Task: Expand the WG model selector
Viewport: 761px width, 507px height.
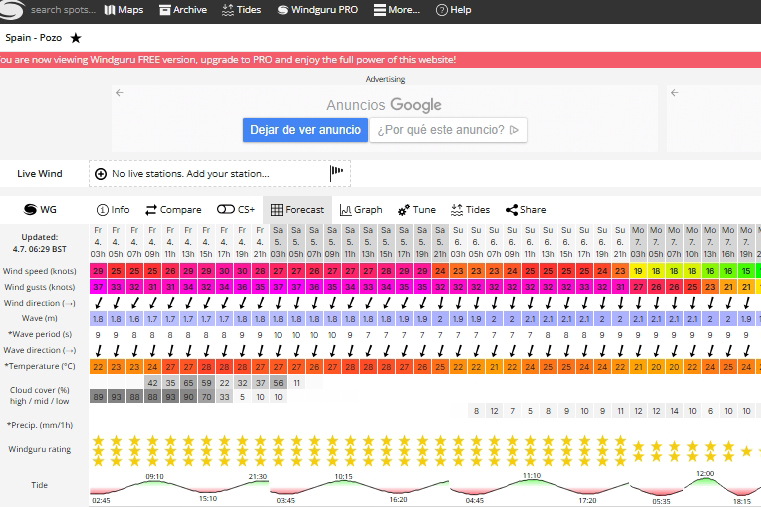Action: point(40,210)
